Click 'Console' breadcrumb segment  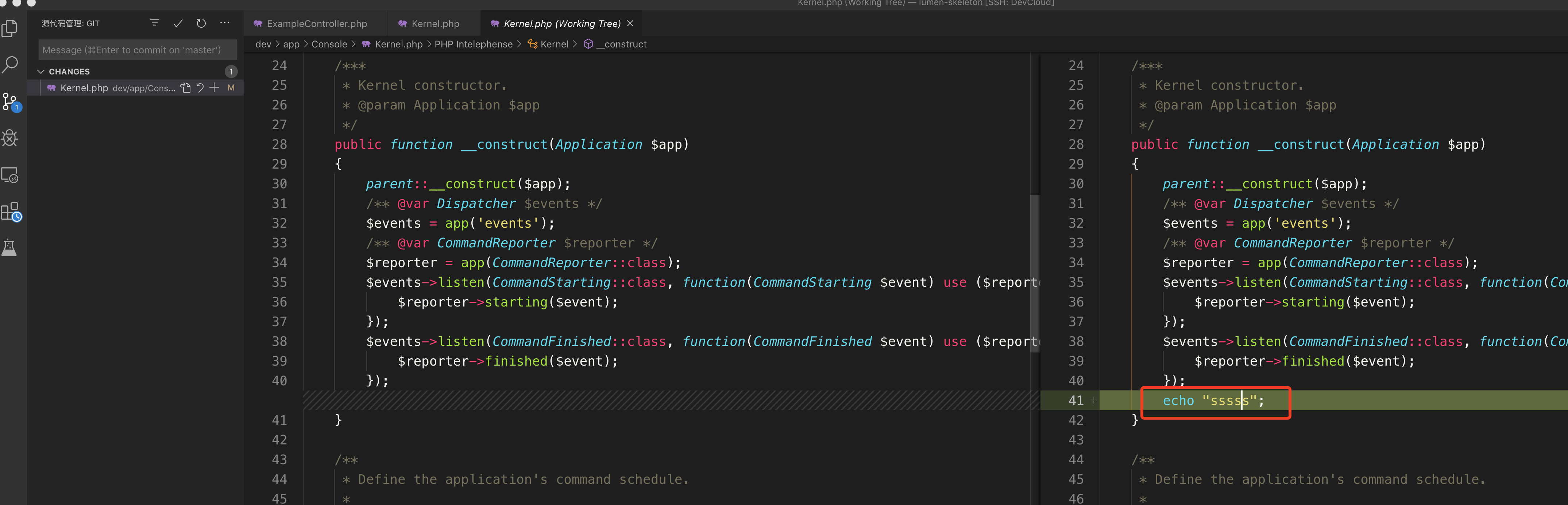tap(329, 44)
